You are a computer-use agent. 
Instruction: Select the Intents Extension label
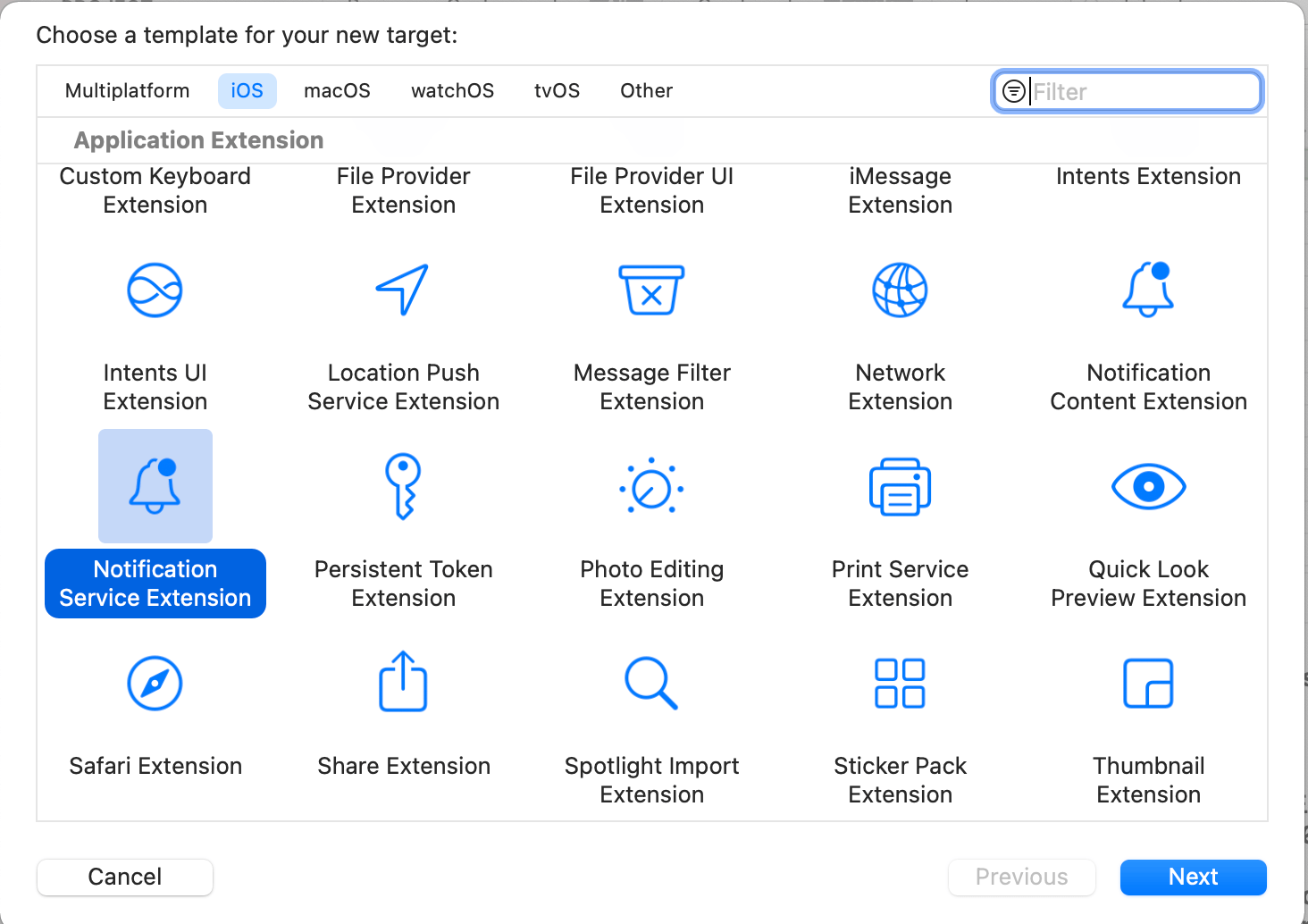1148,176
